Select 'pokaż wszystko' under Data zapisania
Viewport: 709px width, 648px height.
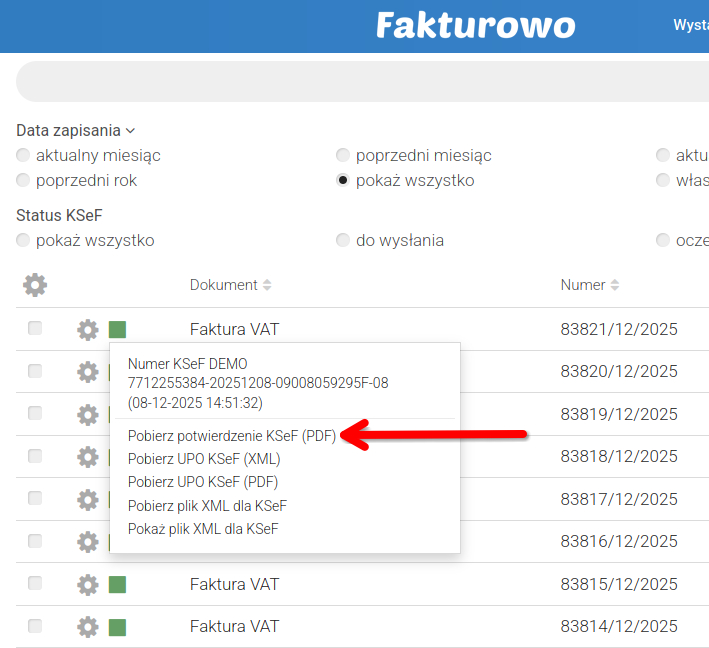click(343, 180)
